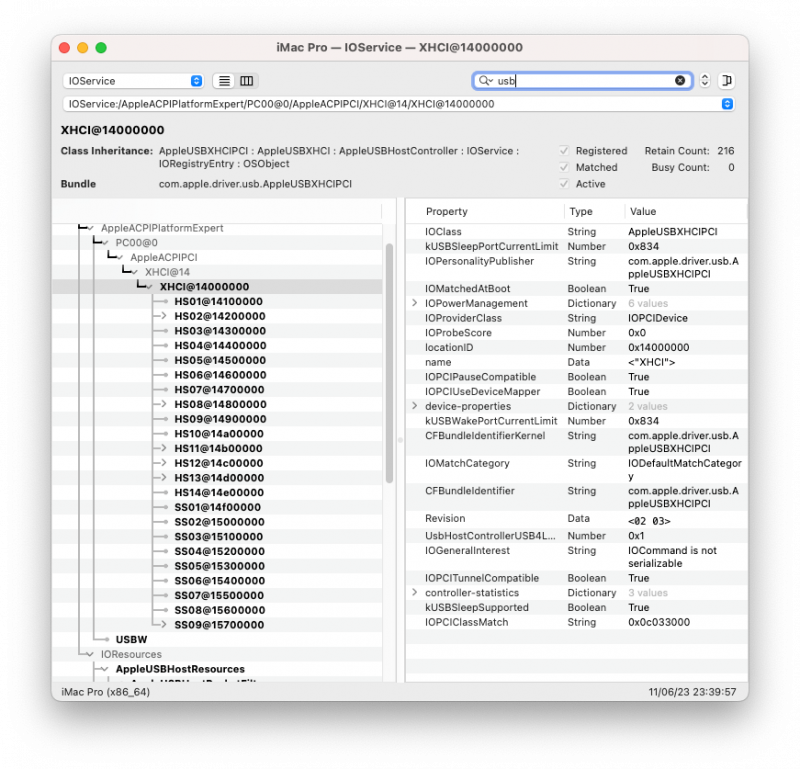Select the HS01@14100000 tree row

pyautogui.click(x=217, y=302)
